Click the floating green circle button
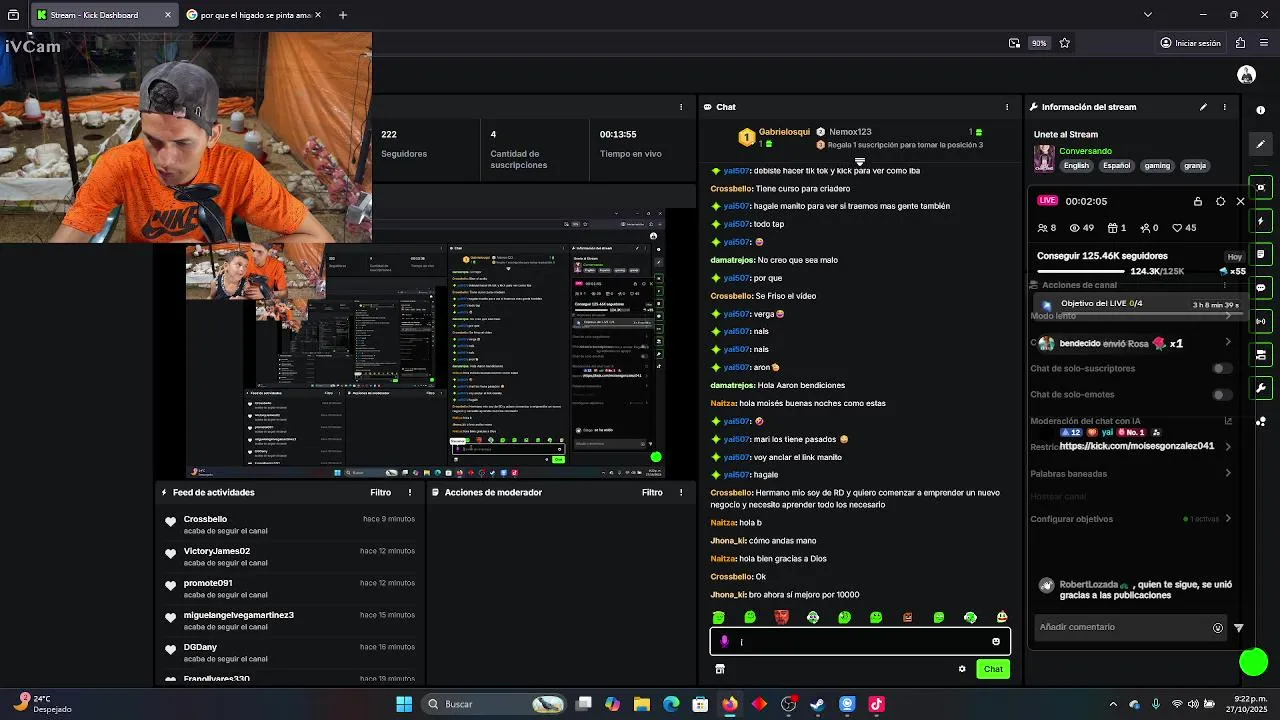The width and height of the screenshot is (1280, 720). [x=1253, y=662]
